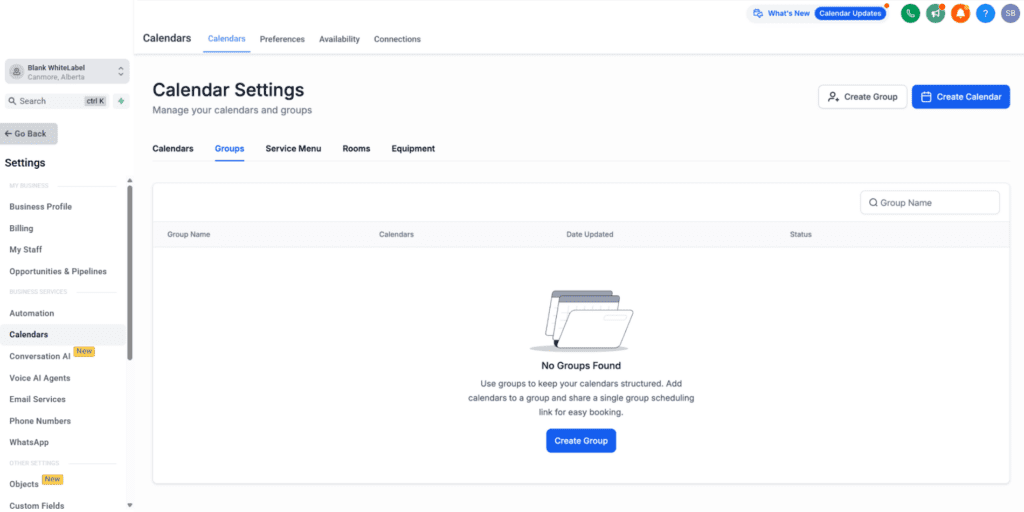1024x512 pixels.
Task: Click the Create Group button in header
Action: pos(863,97)
